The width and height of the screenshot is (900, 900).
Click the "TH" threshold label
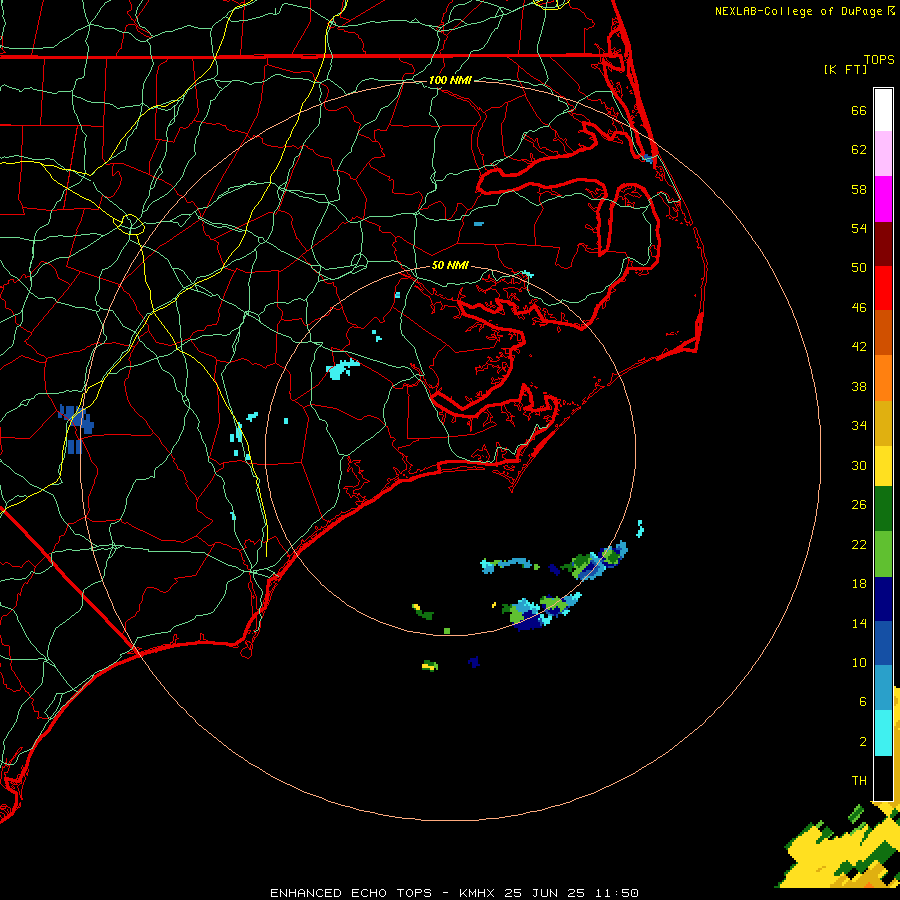tap(859, 781)
